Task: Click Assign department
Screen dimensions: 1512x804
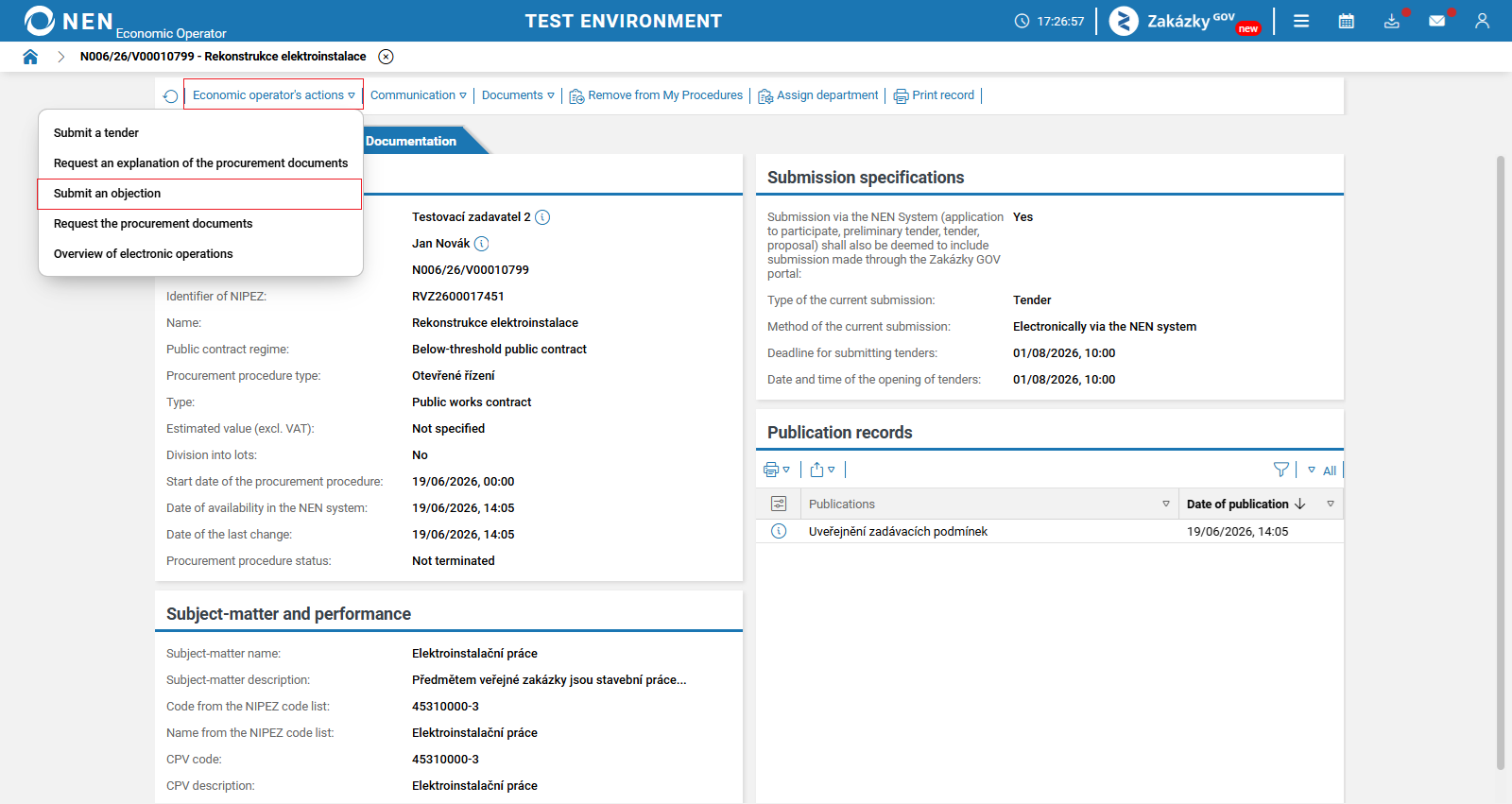Action: [818, 95]
